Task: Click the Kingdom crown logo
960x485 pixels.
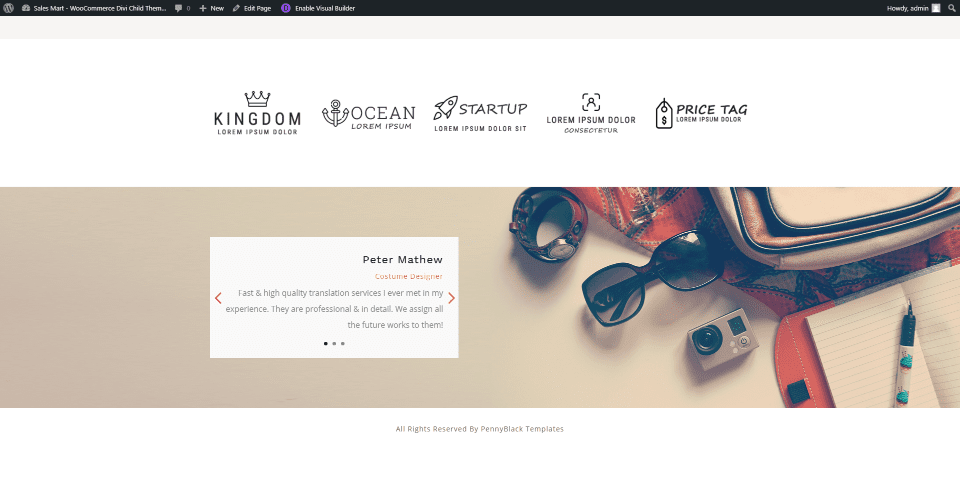Action: [257, 113]
